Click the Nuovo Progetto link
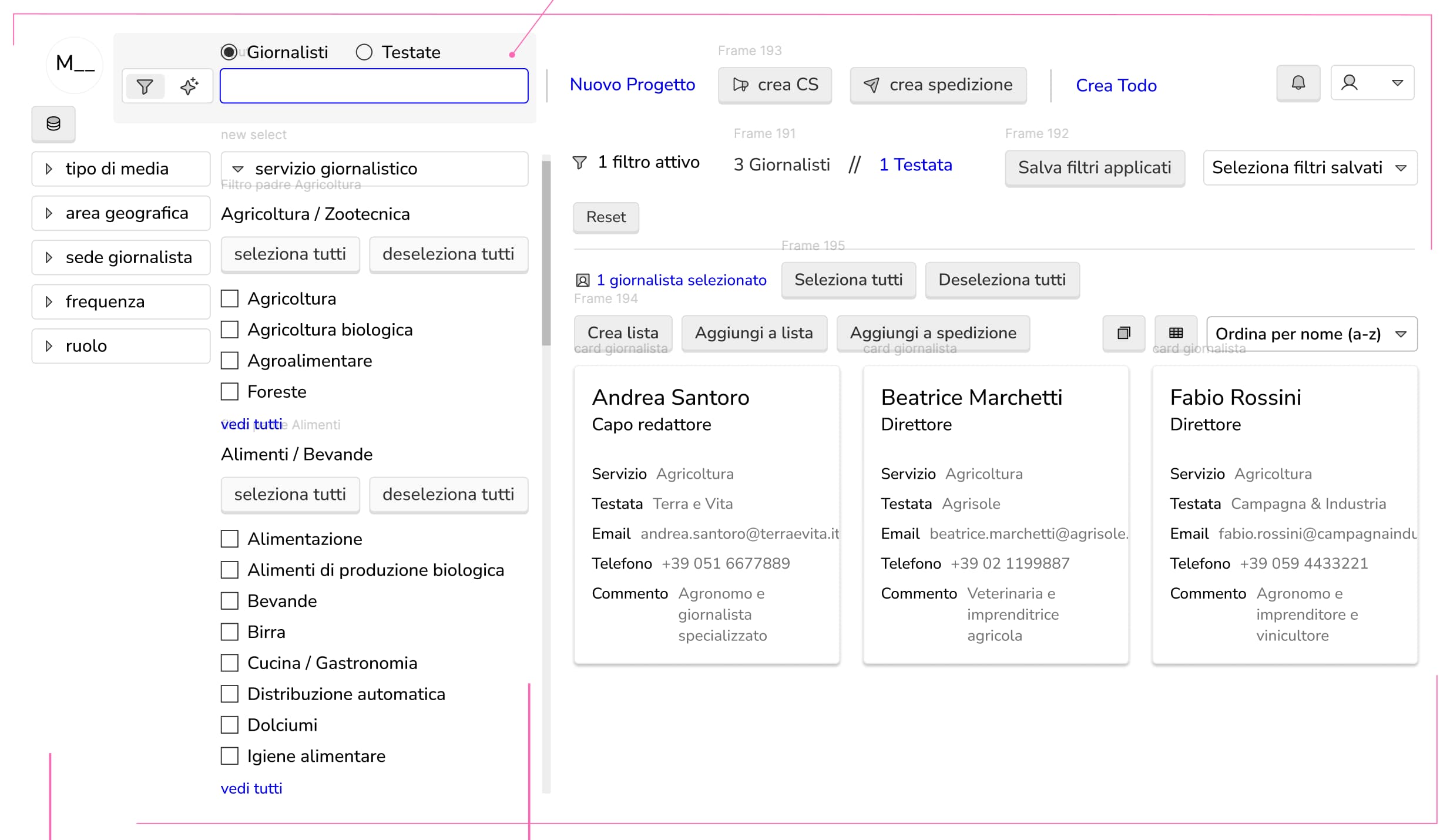This screenshot has width=1450, height=840. pyautogui.click(x=632, y=85)
